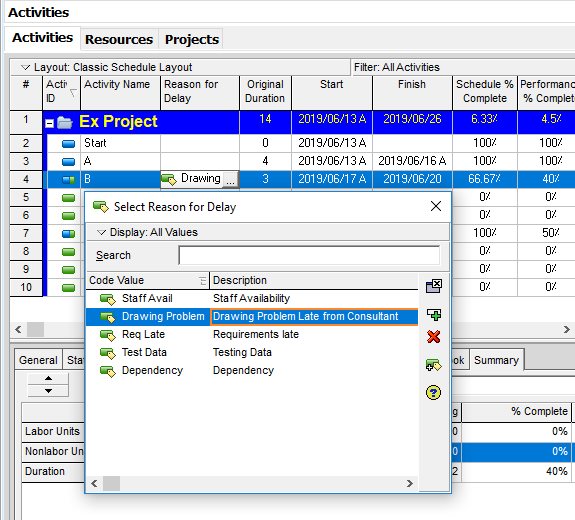The height and width of the screenshot is (520, 575).
Task: Click the green activity icon in row 10
Action: [x=69, y=288]
